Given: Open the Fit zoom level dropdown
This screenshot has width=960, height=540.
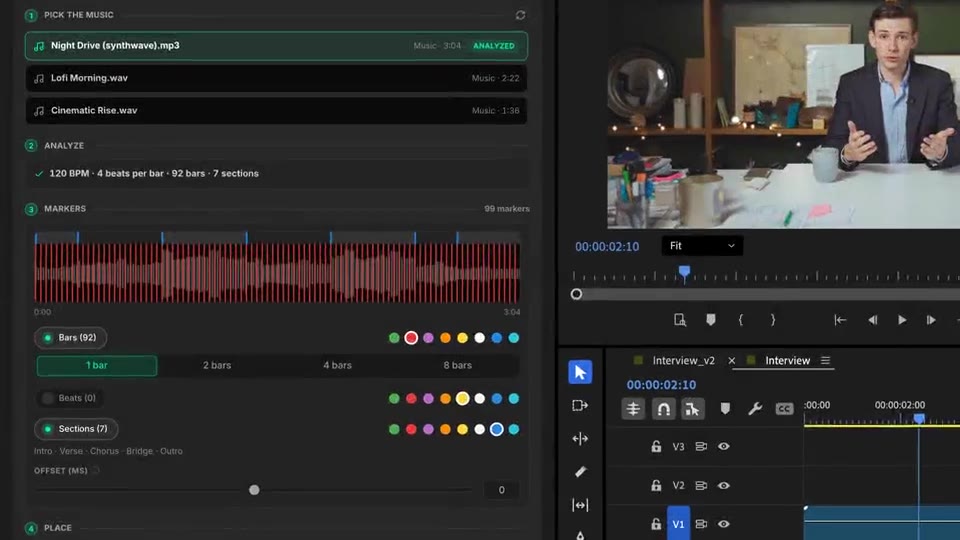Looking at the screenshot, I should click(702, 246).
